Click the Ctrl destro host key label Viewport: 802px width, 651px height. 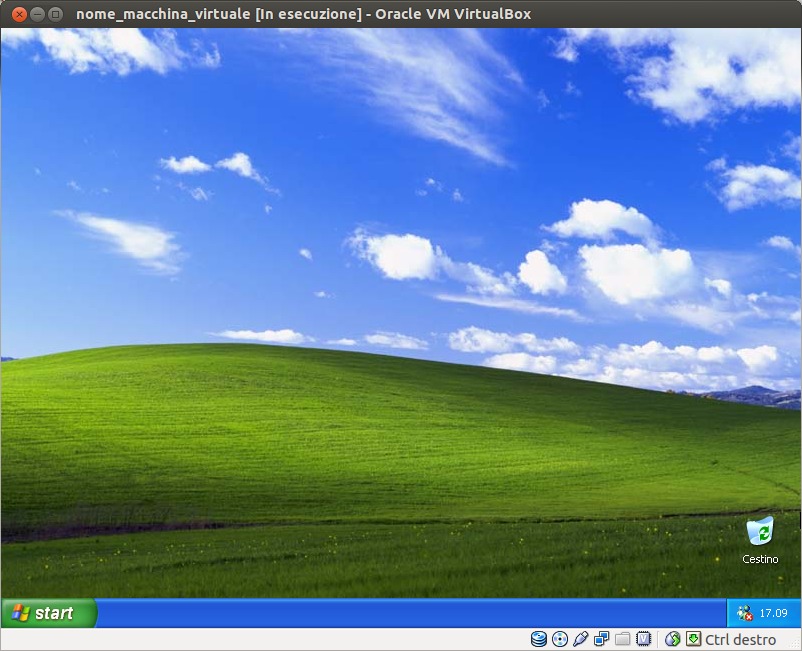[740, 639]
